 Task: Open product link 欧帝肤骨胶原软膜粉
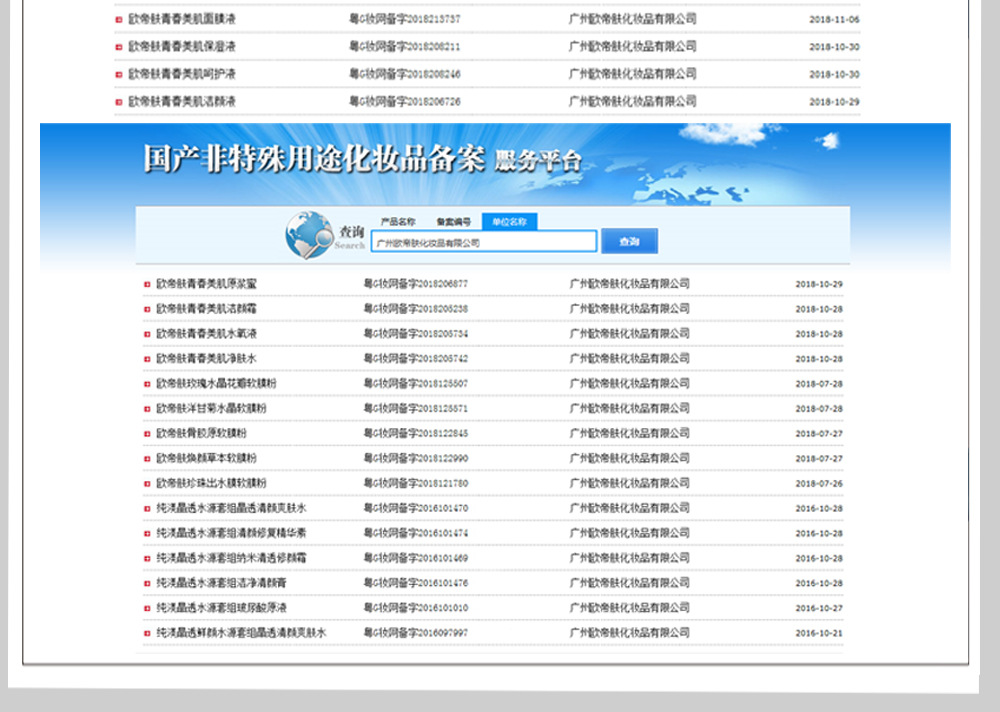click(202, 433)
